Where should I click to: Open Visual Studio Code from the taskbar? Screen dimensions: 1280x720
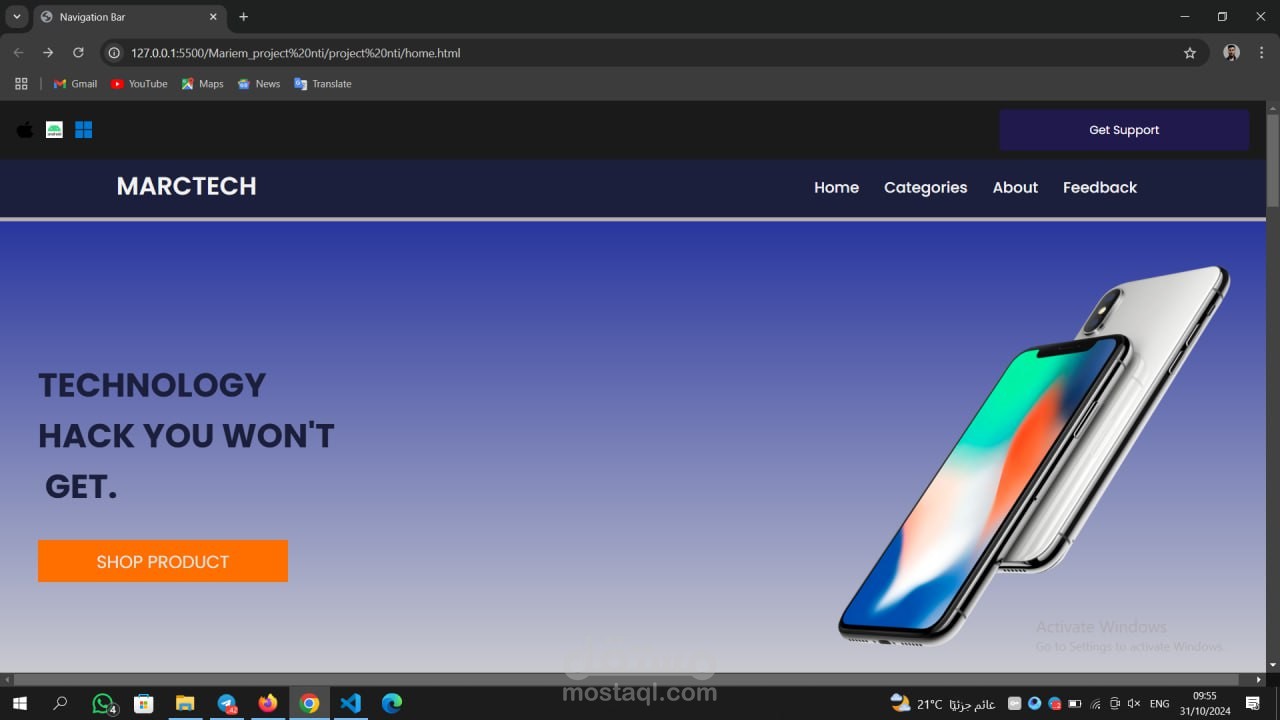click(350, 703)
